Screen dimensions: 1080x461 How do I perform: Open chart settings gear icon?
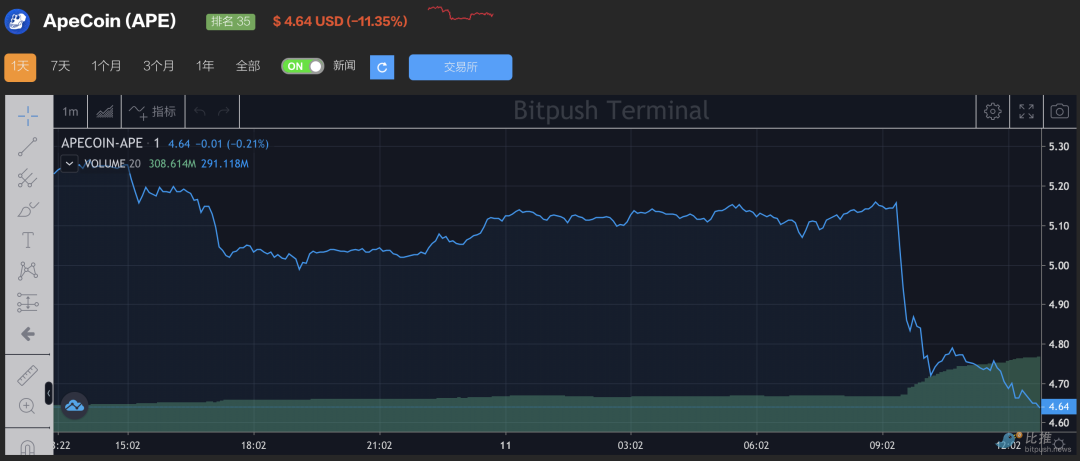tap(993, 111)
